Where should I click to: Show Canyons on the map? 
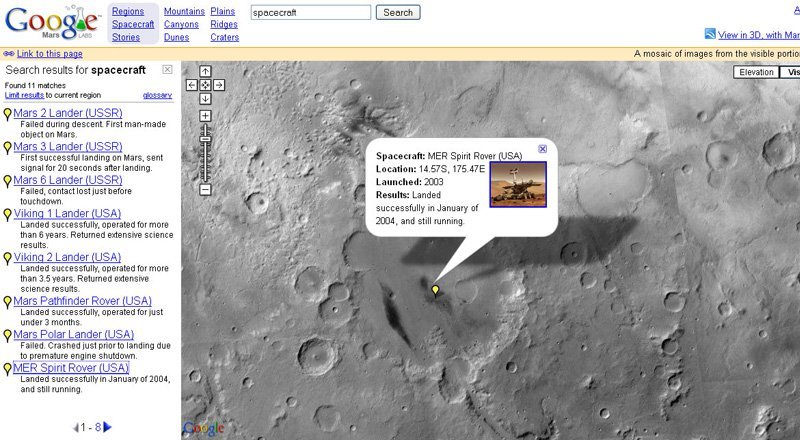pos(181,24)
